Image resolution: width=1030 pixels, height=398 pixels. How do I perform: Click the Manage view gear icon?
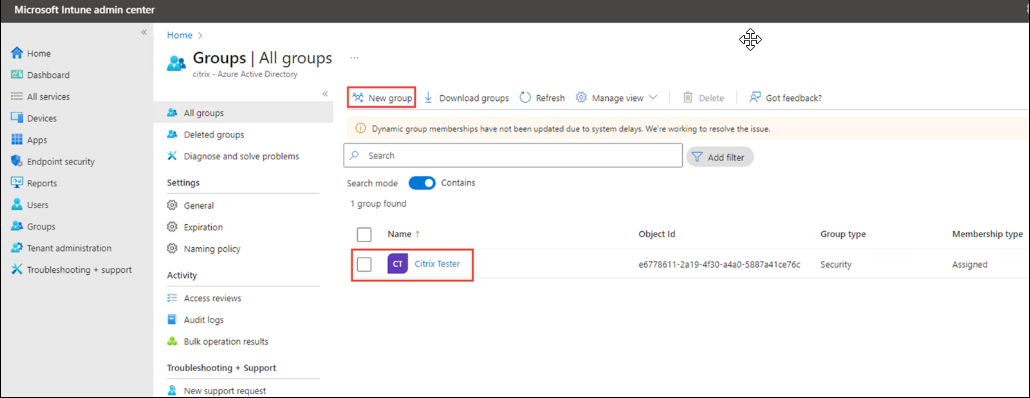[x=581, y=98]
